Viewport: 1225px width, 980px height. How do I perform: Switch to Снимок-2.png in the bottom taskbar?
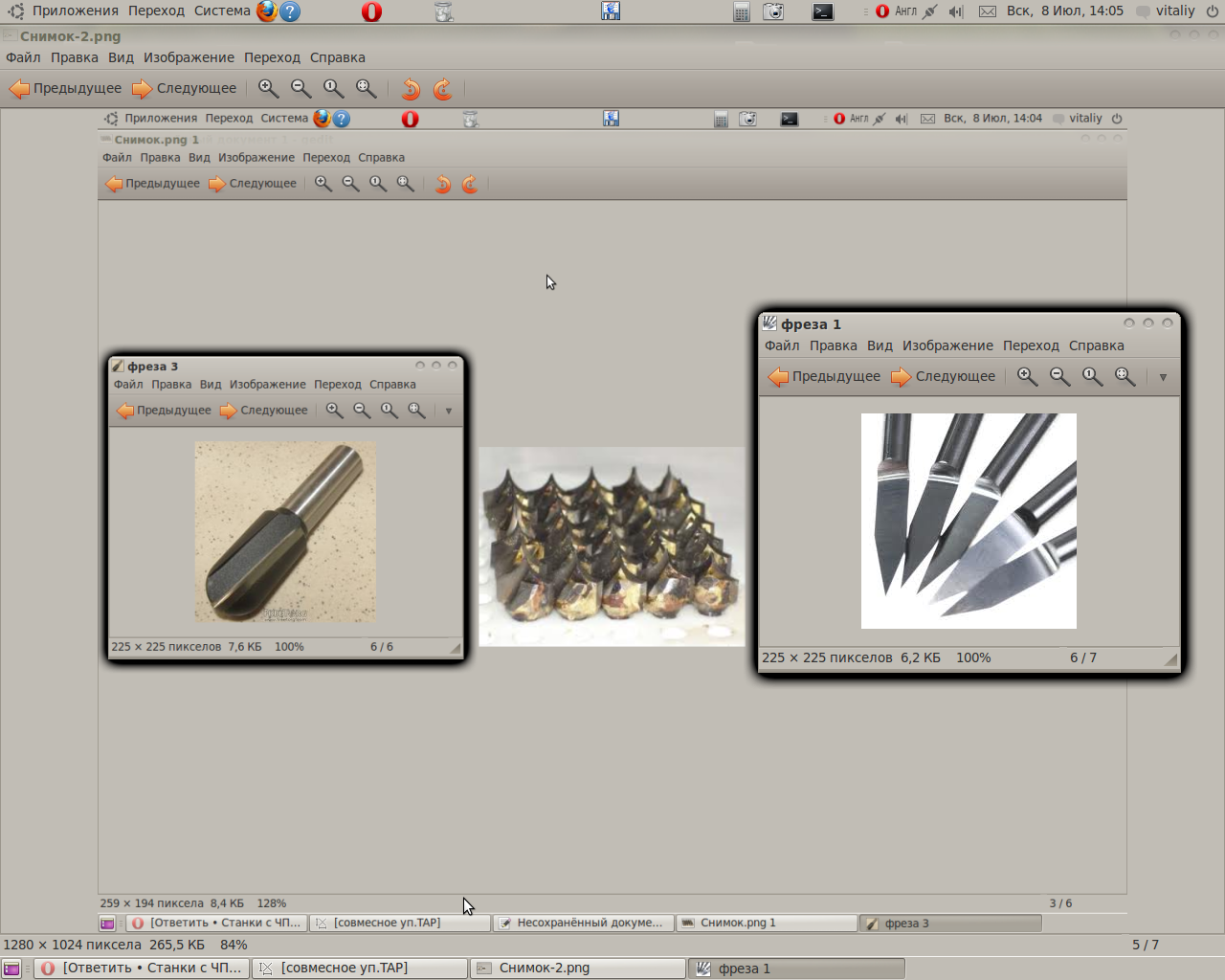tap(578, 969)
